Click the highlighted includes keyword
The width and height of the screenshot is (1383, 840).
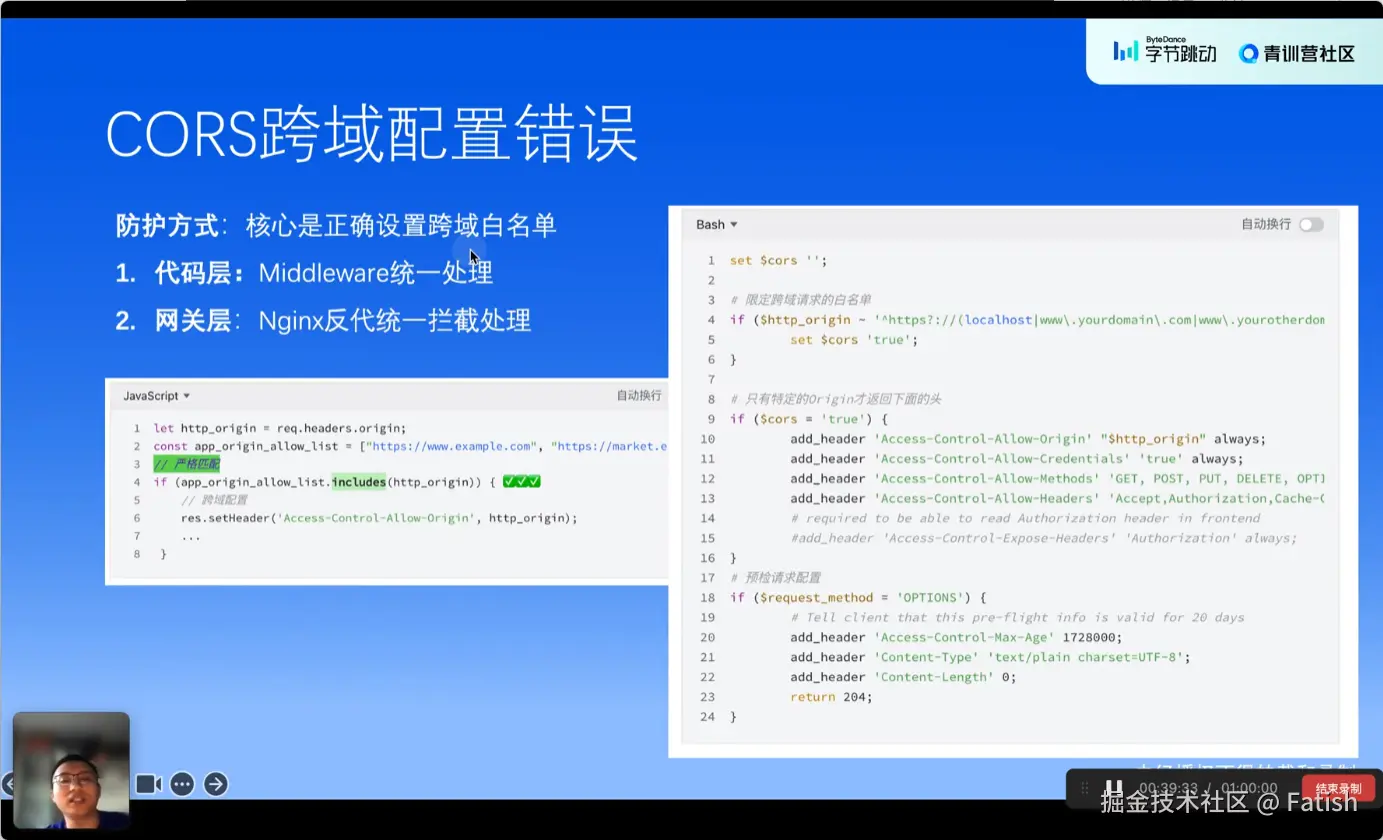coord(359,482)
